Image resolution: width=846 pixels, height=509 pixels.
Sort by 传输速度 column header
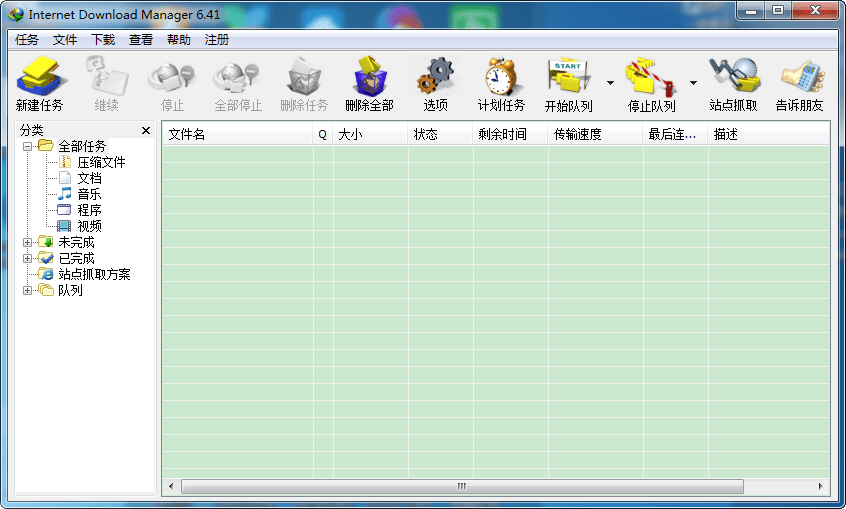click(x=596, y=134)
